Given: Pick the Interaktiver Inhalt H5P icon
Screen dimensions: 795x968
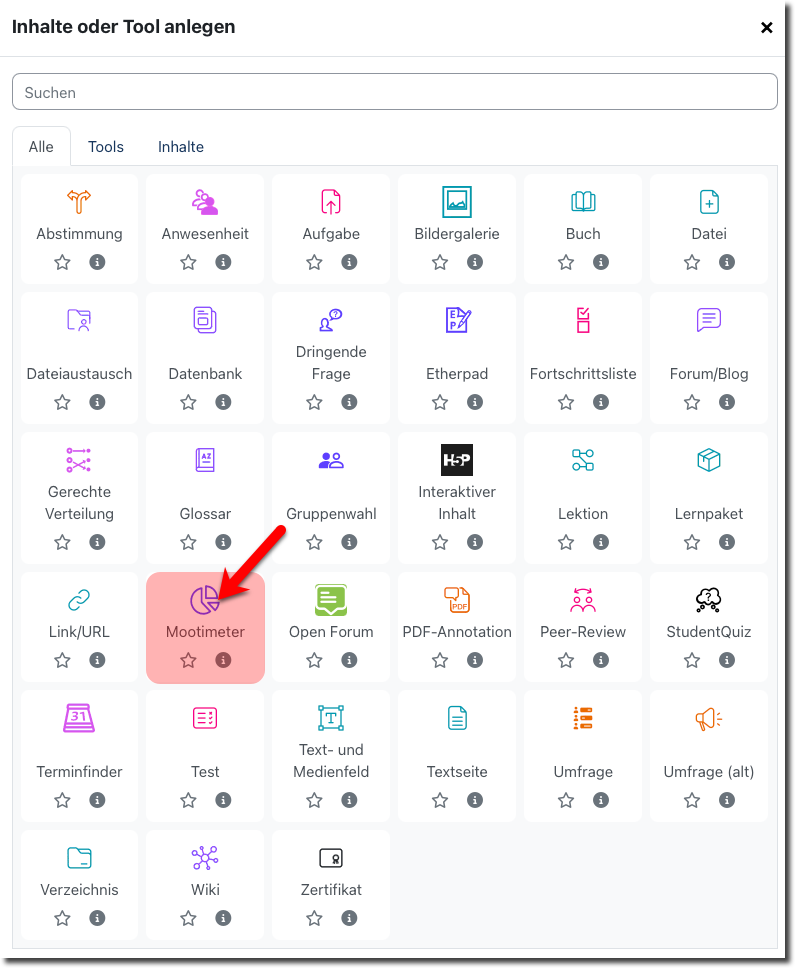Looking at the screenshot, I should 457,460.
